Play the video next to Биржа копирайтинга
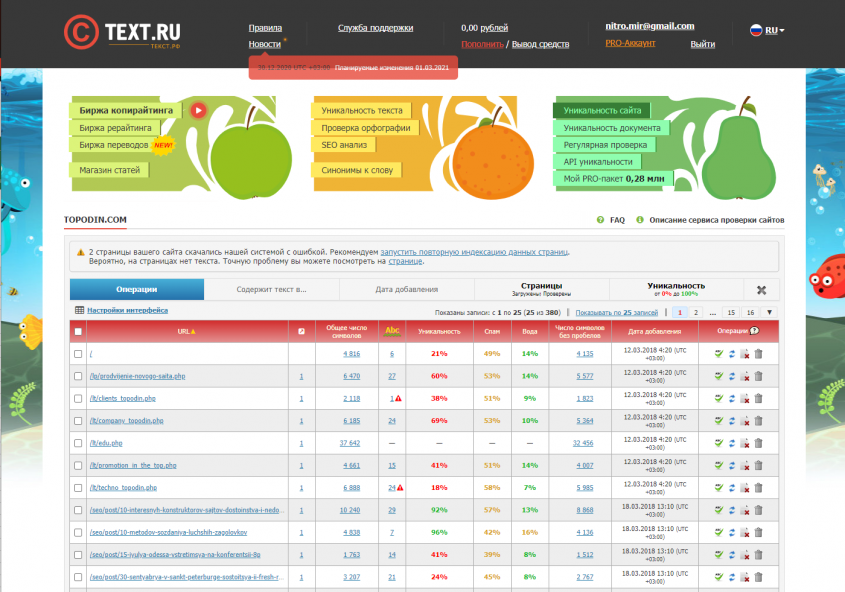This screenshot has width=845, height=592. pyautogui.click(x=198, y=111)
